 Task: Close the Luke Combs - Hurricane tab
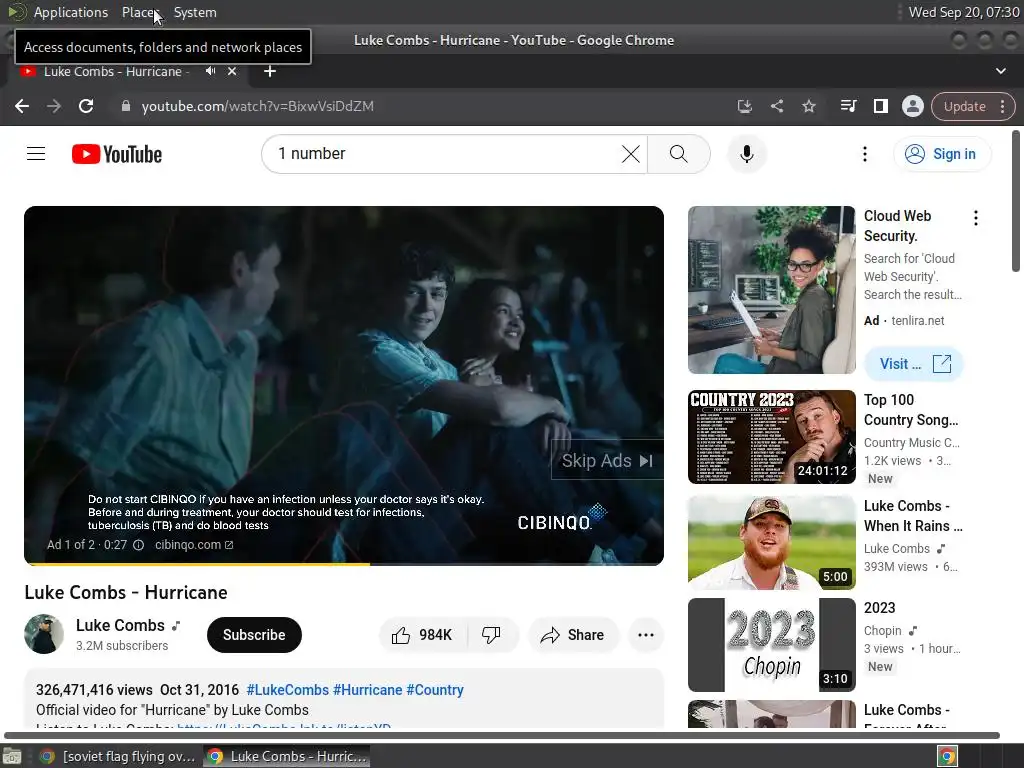(x=232, y=71)
